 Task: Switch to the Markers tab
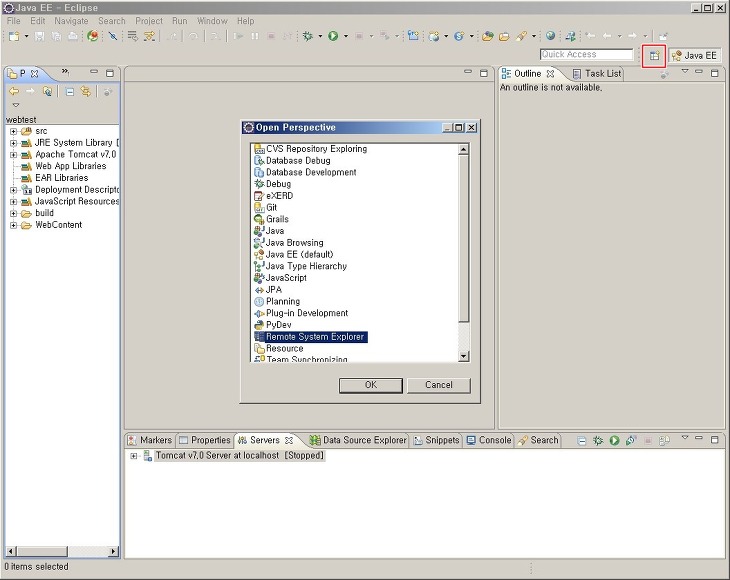[x=150, y=440]
